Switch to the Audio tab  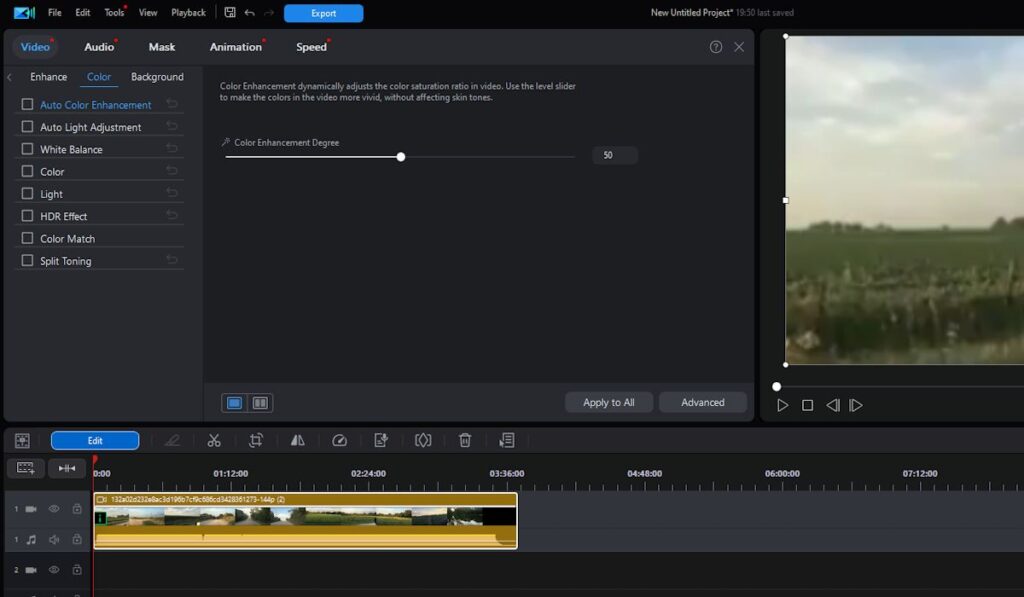point(99,47)
